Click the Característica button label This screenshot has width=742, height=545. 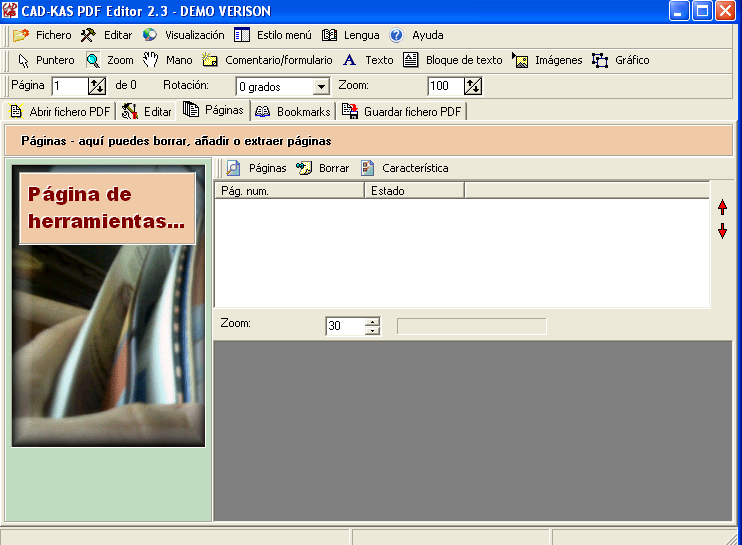coord(415,168)
